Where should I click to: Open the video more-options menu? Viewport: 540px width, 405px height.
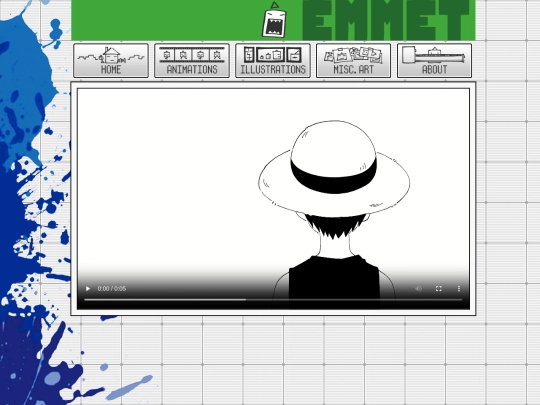pyautogui.click(x=459, y=289)
